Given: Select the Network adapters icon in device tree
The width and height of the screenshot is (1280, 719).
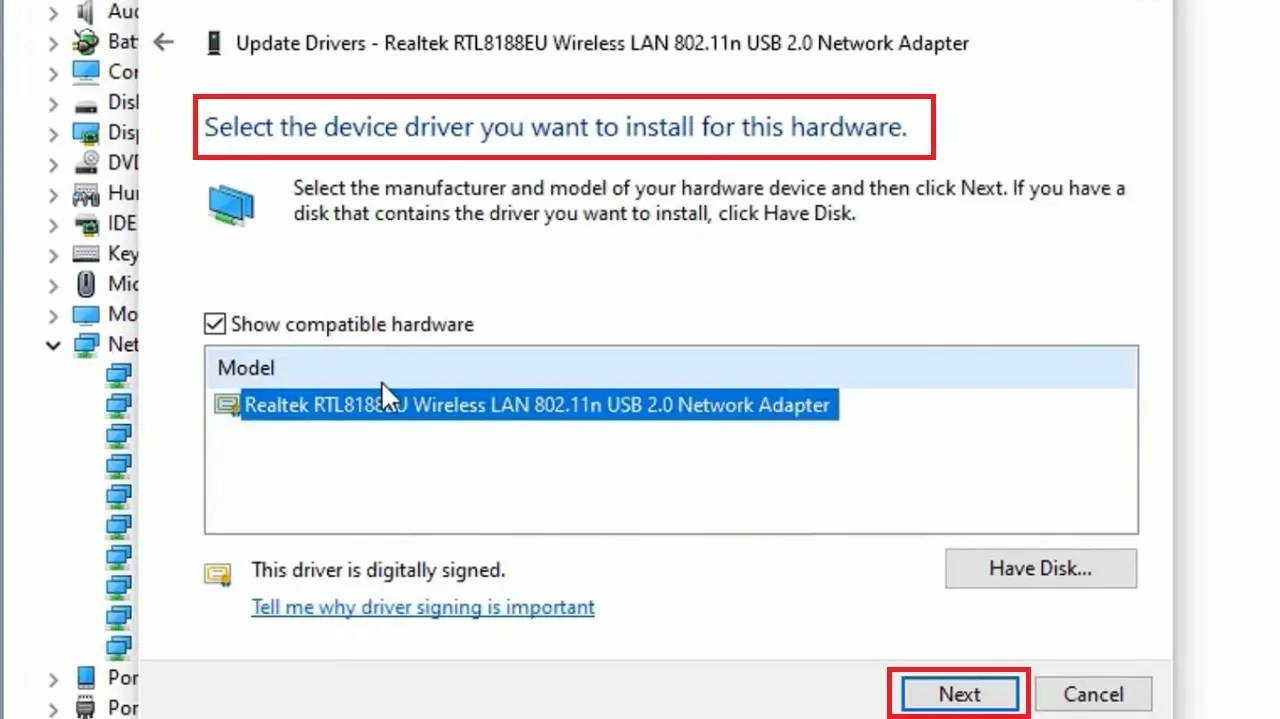Looking at the screenshot, I should [85, 344].
